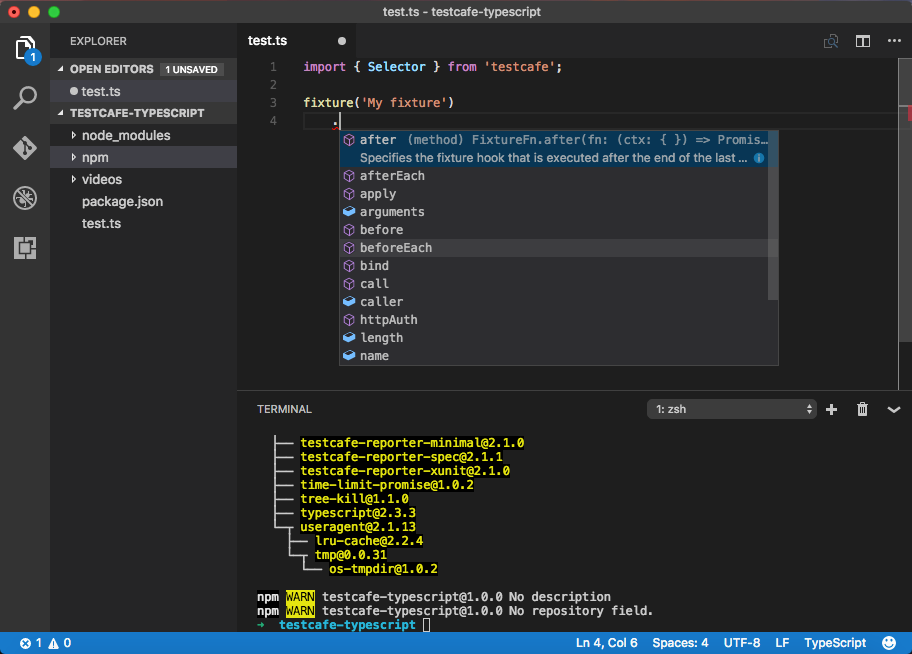Click the smiley feedback icon
The image size is (912, 654).
point(888,643)
